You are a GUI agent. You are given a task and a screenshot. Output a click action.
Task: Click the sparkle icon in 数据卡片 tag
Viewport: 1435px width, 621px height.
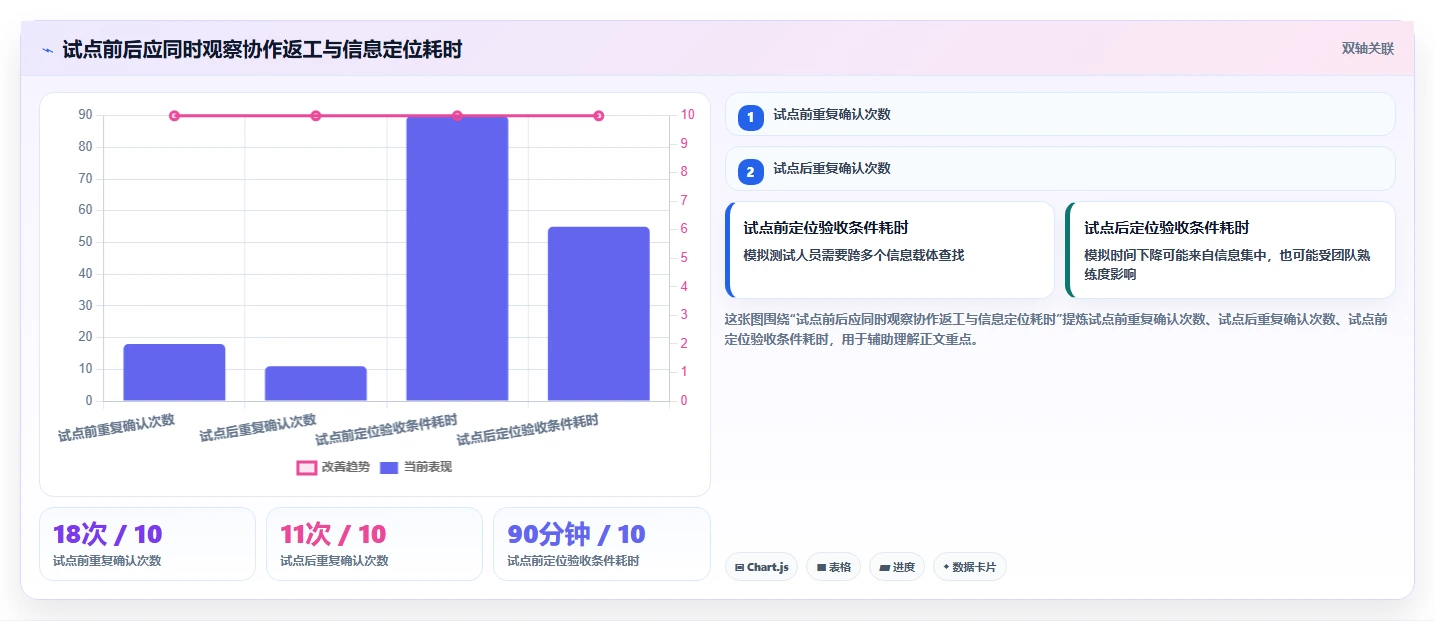click(946, 567)
